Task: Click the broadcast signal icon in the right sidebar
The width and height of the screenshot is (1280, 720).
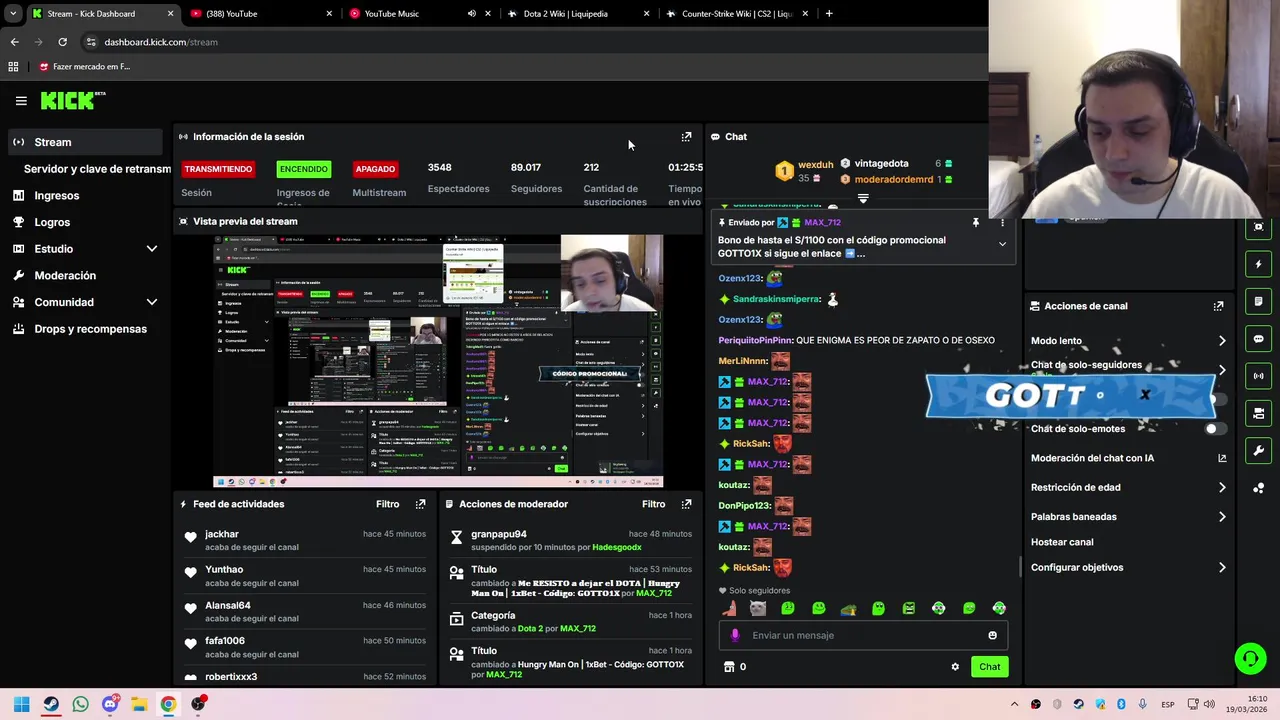Action: tap(1258, 376)
